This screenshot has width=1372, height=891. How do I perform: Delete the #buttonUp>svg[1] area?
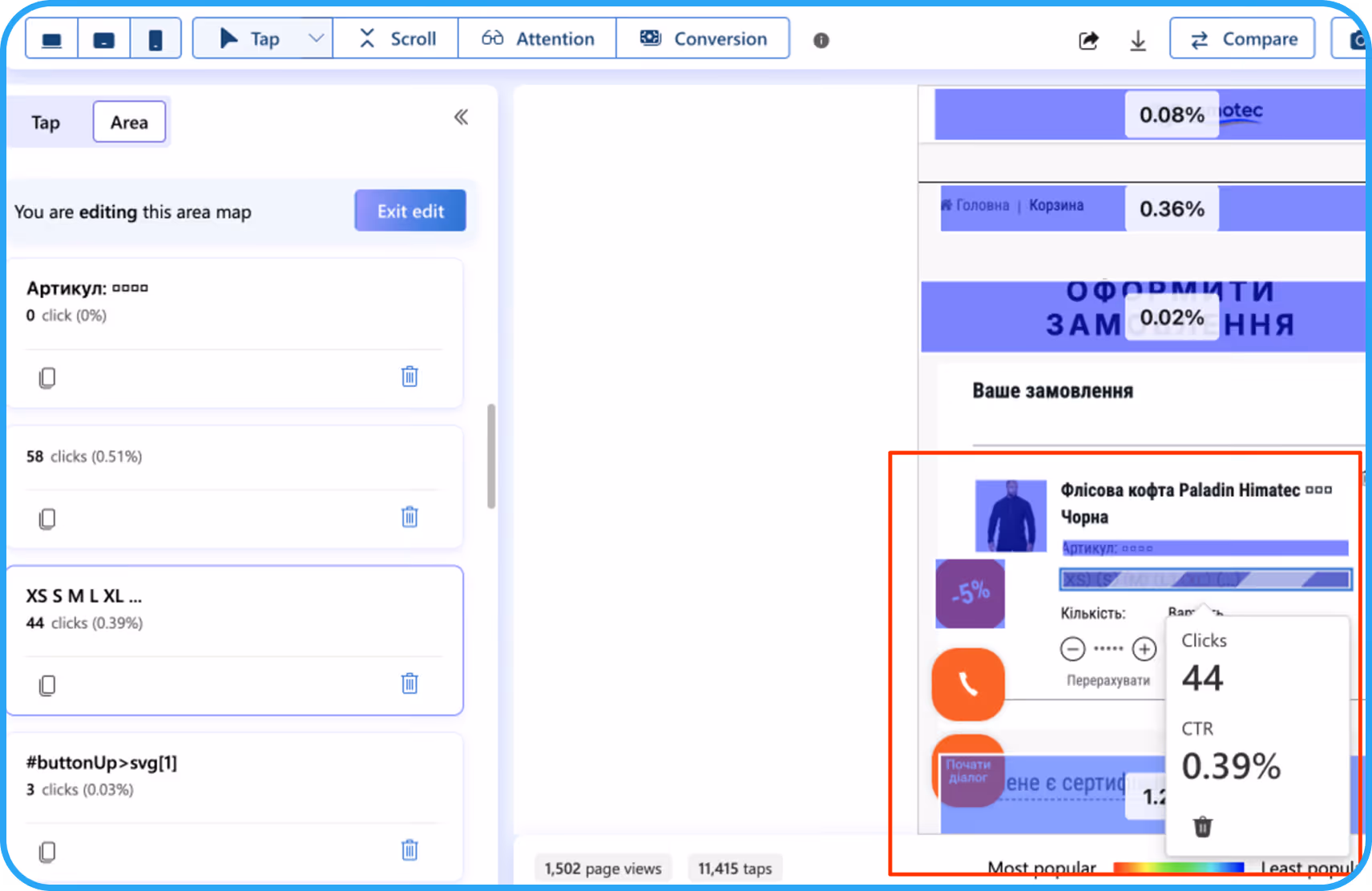(410, 850)
